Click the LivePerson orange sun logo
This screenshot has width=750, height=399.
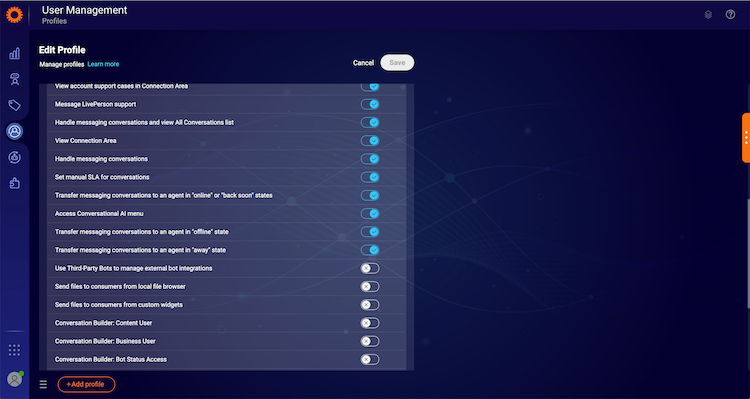(14, 15)
